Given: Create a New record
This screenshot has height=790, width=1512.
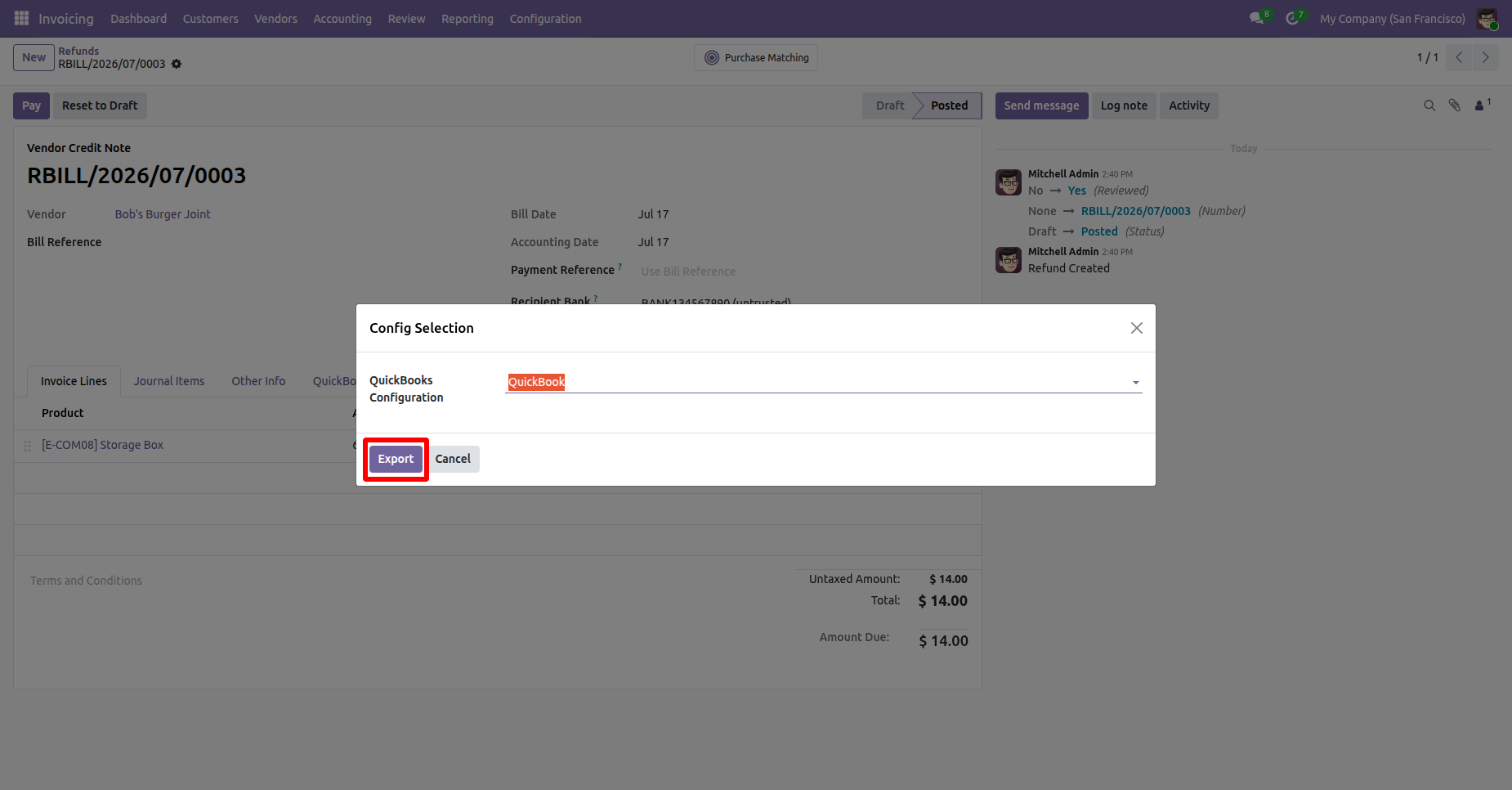Looking at the screenshot, I should (x=34, y=57).
